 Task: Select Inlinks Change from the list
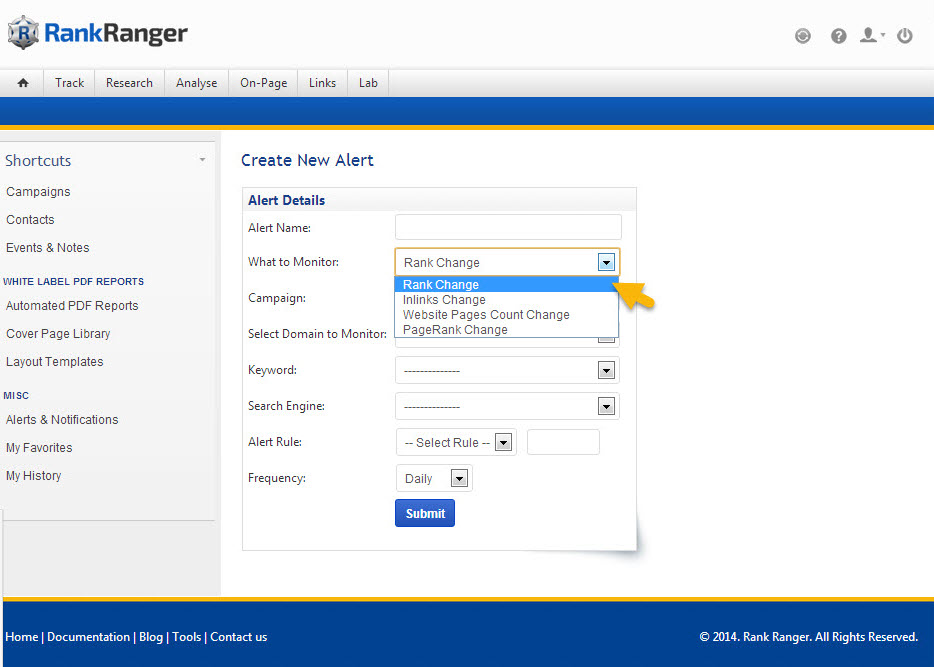click(444, 300)
